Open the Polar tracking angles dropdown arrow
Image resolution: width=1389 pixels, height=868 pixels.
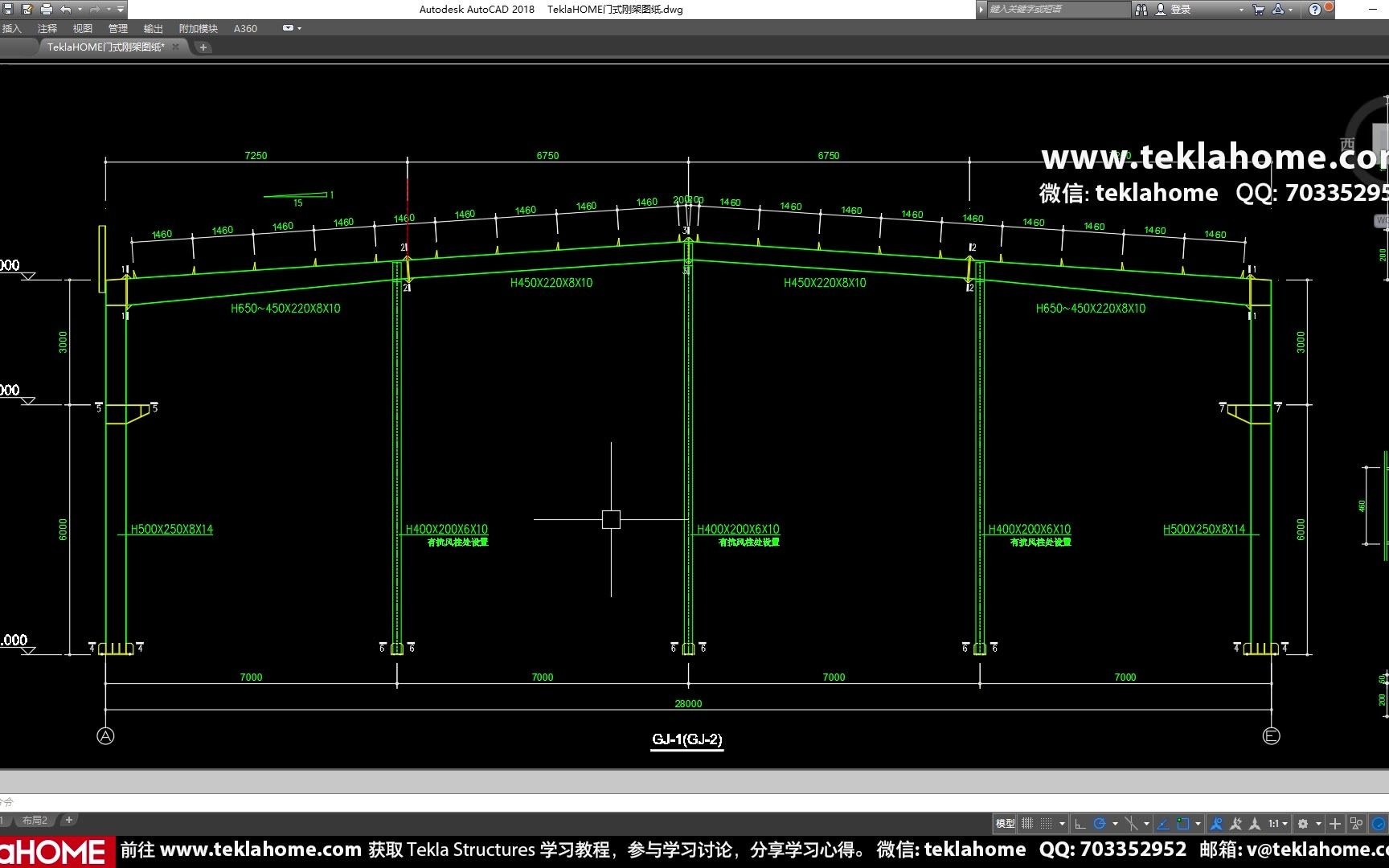1115,824
